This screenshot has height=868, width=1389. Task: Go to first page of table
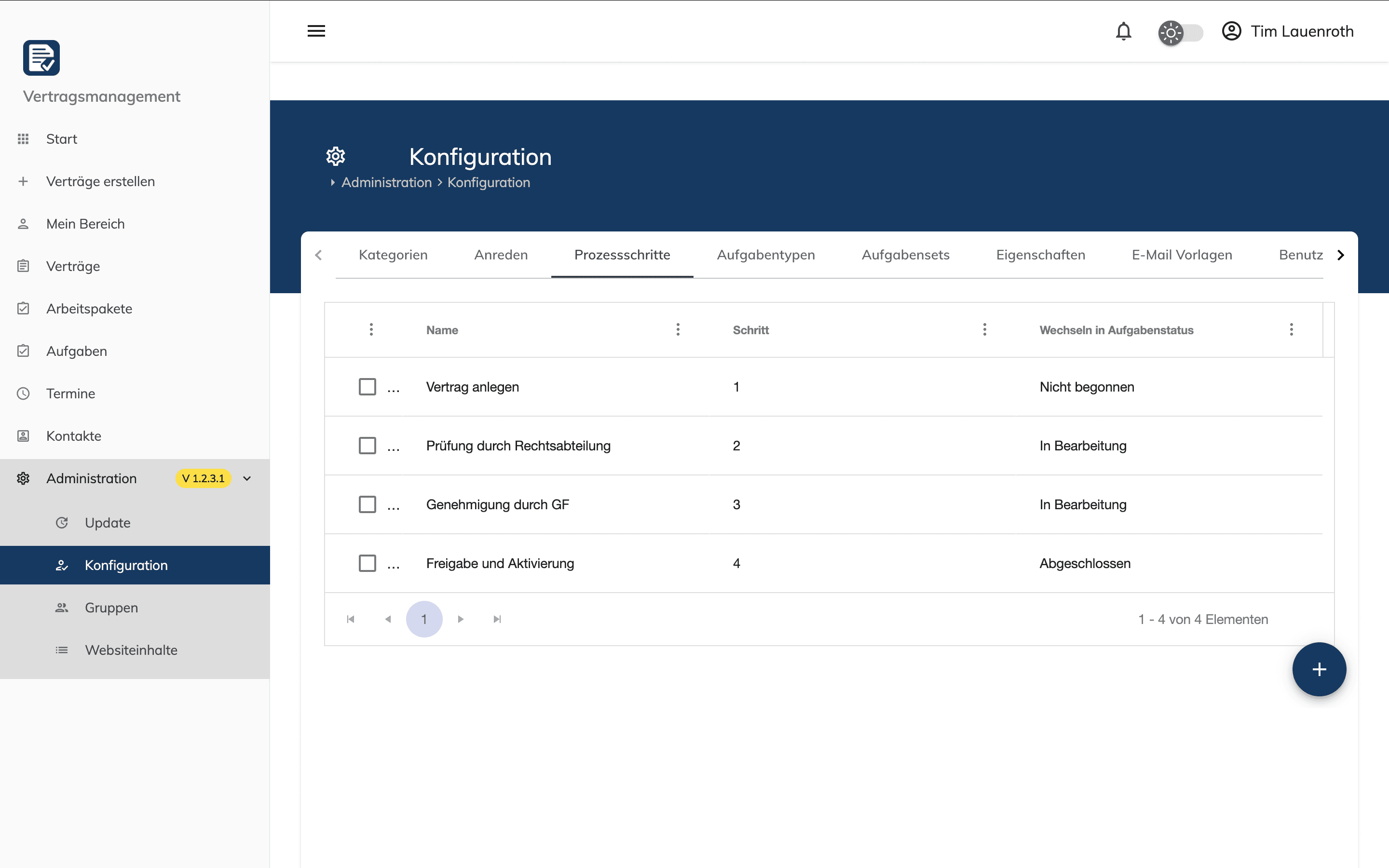351,620
